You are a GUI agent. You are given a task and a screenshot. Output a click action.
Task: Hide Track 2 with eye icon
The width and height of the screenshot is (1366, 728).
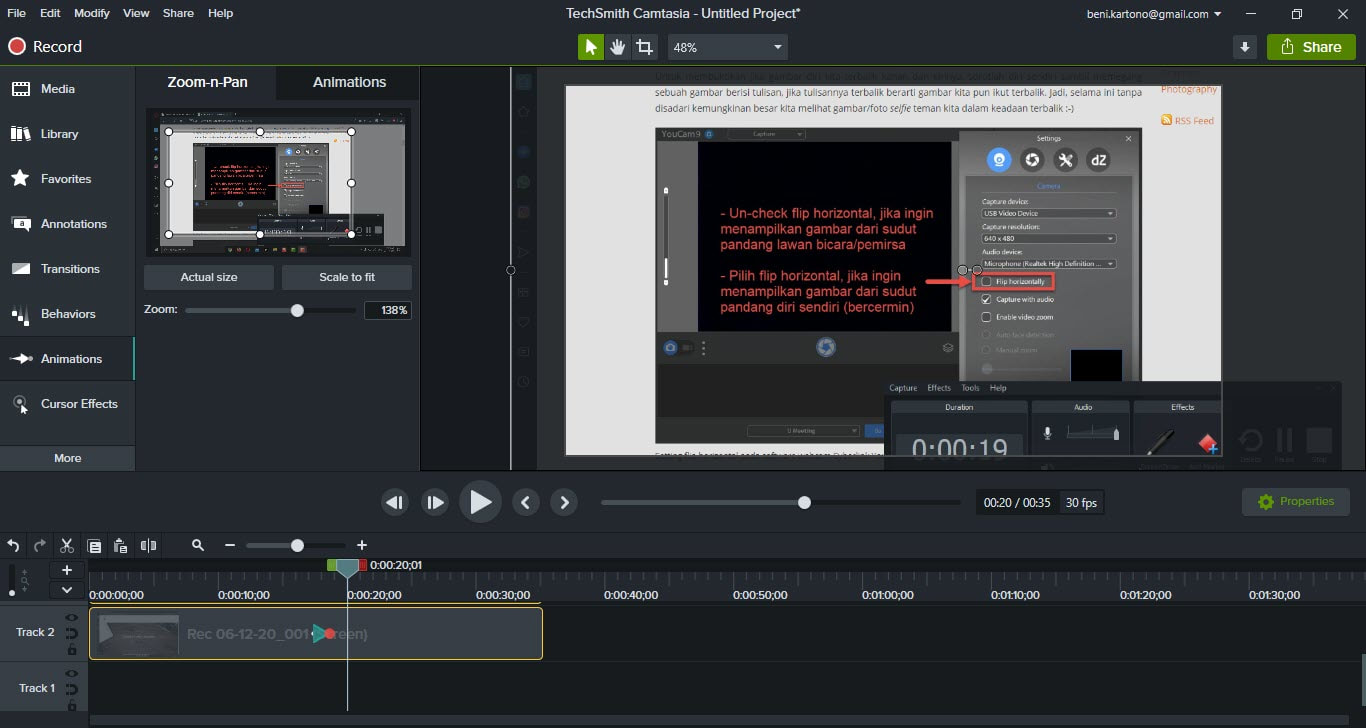tap(72, 619)
